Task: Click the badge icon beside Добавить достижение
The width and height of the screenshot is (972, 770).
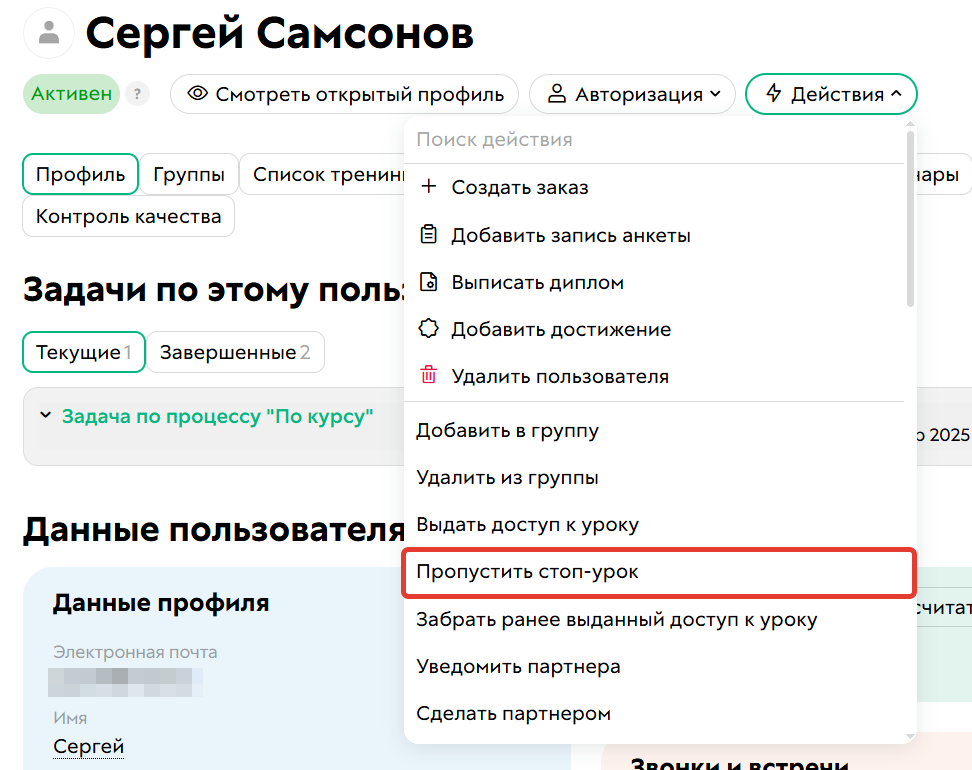Action: click(x=429, y=328)
